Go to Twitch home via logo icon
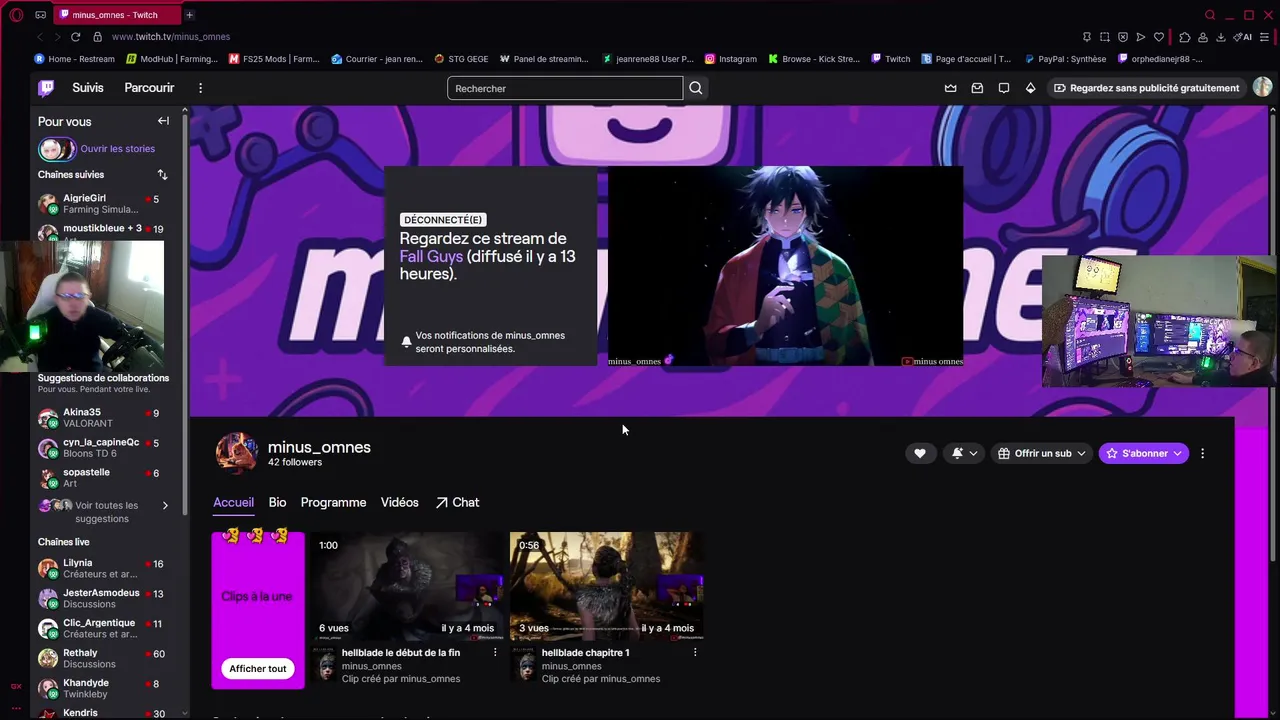Viewport: 1280px width, 720px height. [x=46, y=88]
